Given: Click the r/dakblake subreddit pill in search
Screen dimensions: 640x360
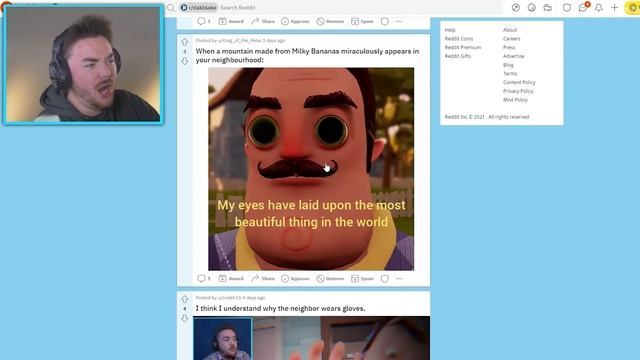Looking at the screenshot, I should click(198, 7).
